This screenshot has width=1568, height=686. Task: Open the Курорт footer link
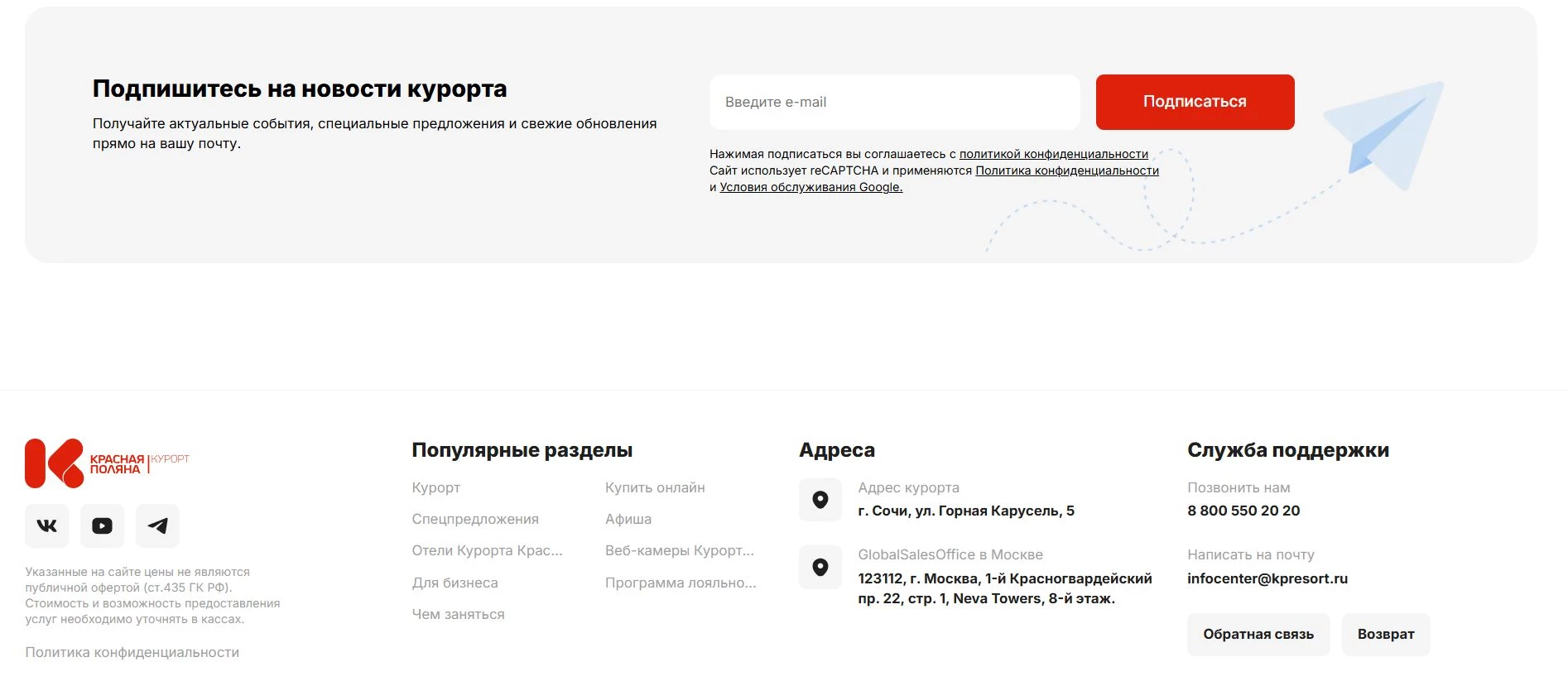coord(435,488)
